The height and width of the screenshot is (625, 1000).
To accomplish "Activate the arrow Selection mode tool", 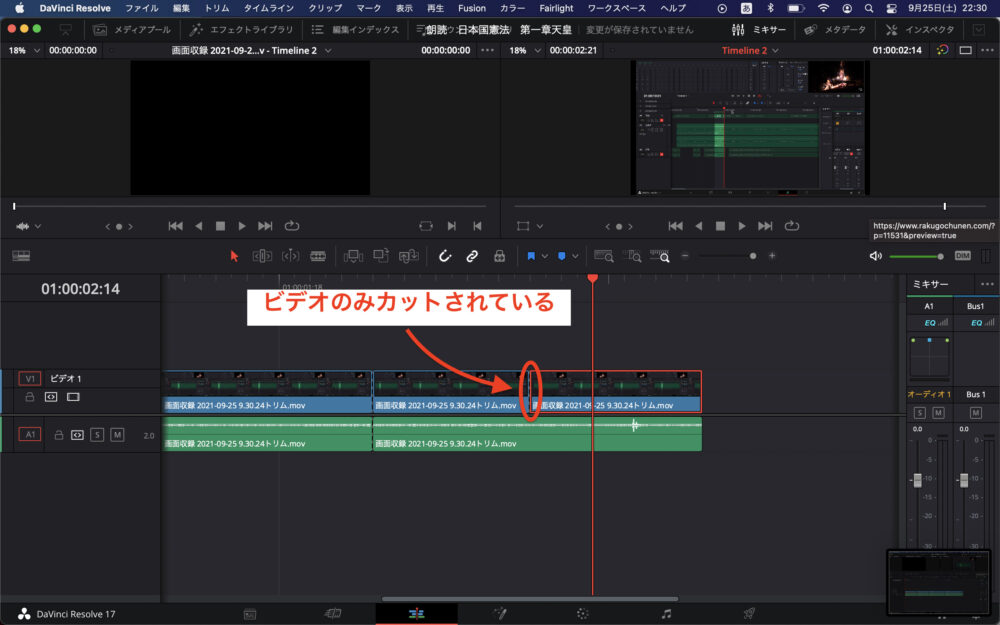I will pyautogui.click(x=234, y=256).
